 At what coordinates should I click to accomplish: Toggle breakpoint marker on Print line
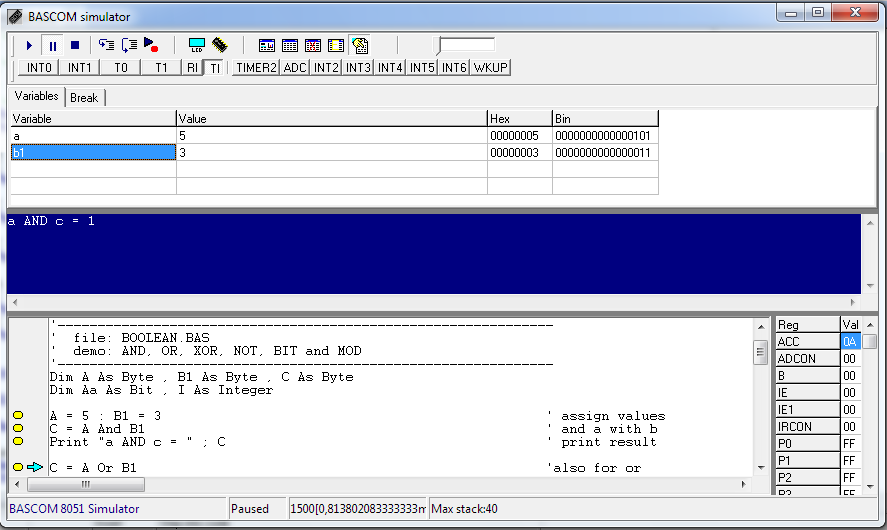pyautogui.click(x=18, y=441)
